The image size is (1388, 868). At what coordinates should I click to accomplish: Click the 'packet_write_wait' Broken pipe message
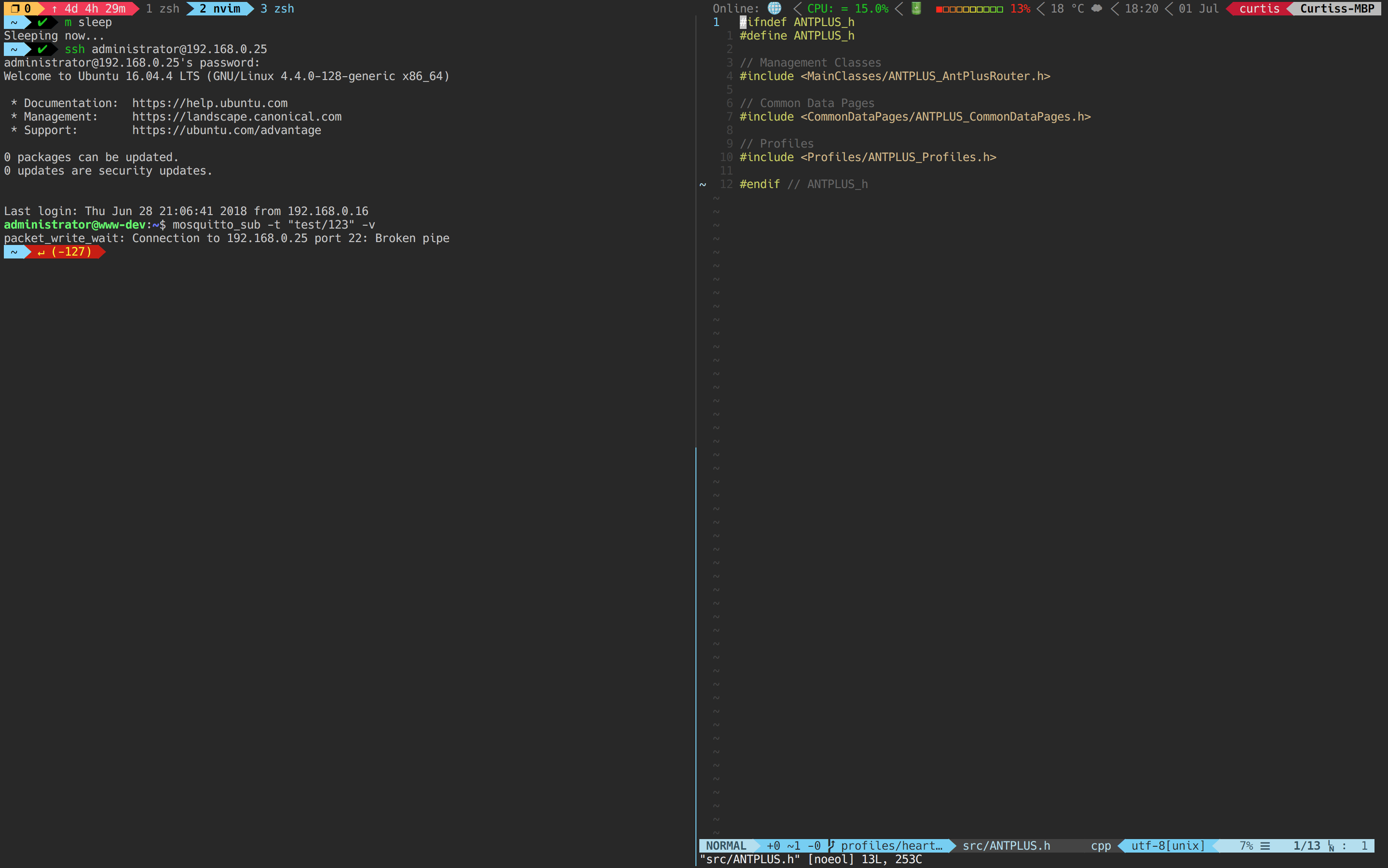click(x=227, y=238)
